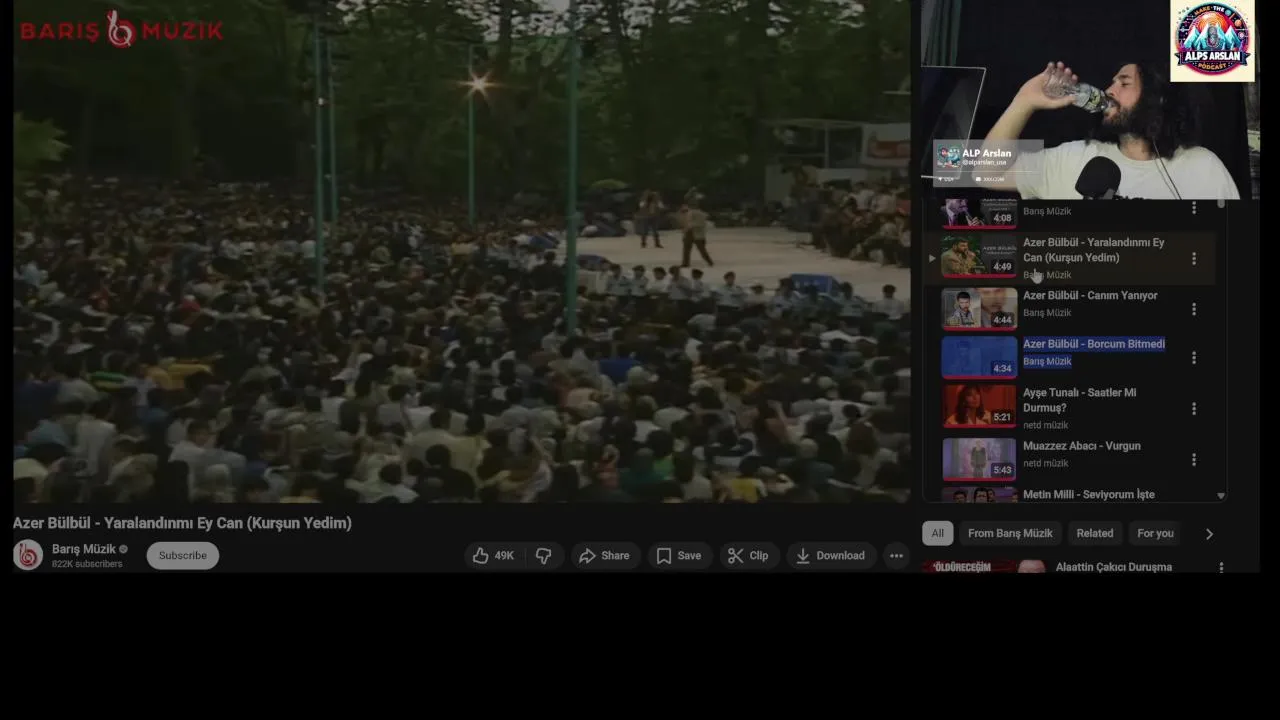
Task: Click the video player area
Action: tap(461, 250)
